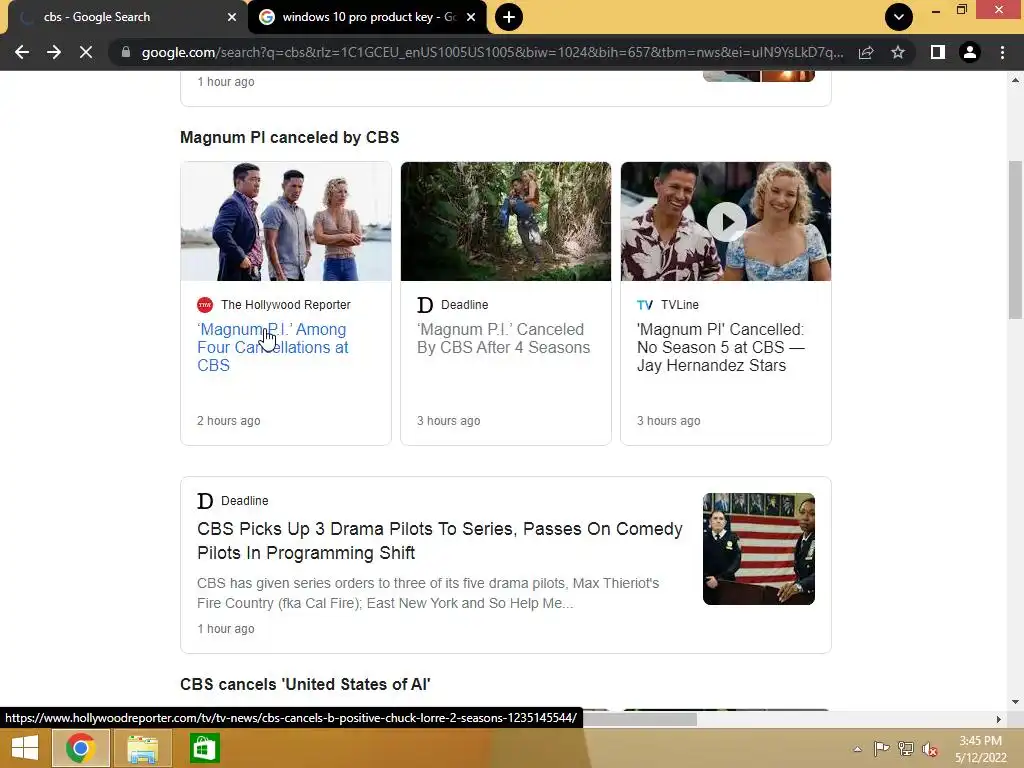Click the CBS cancels 'United States of Al' heading
The image size is (1024, 768).
pos(305,684)
